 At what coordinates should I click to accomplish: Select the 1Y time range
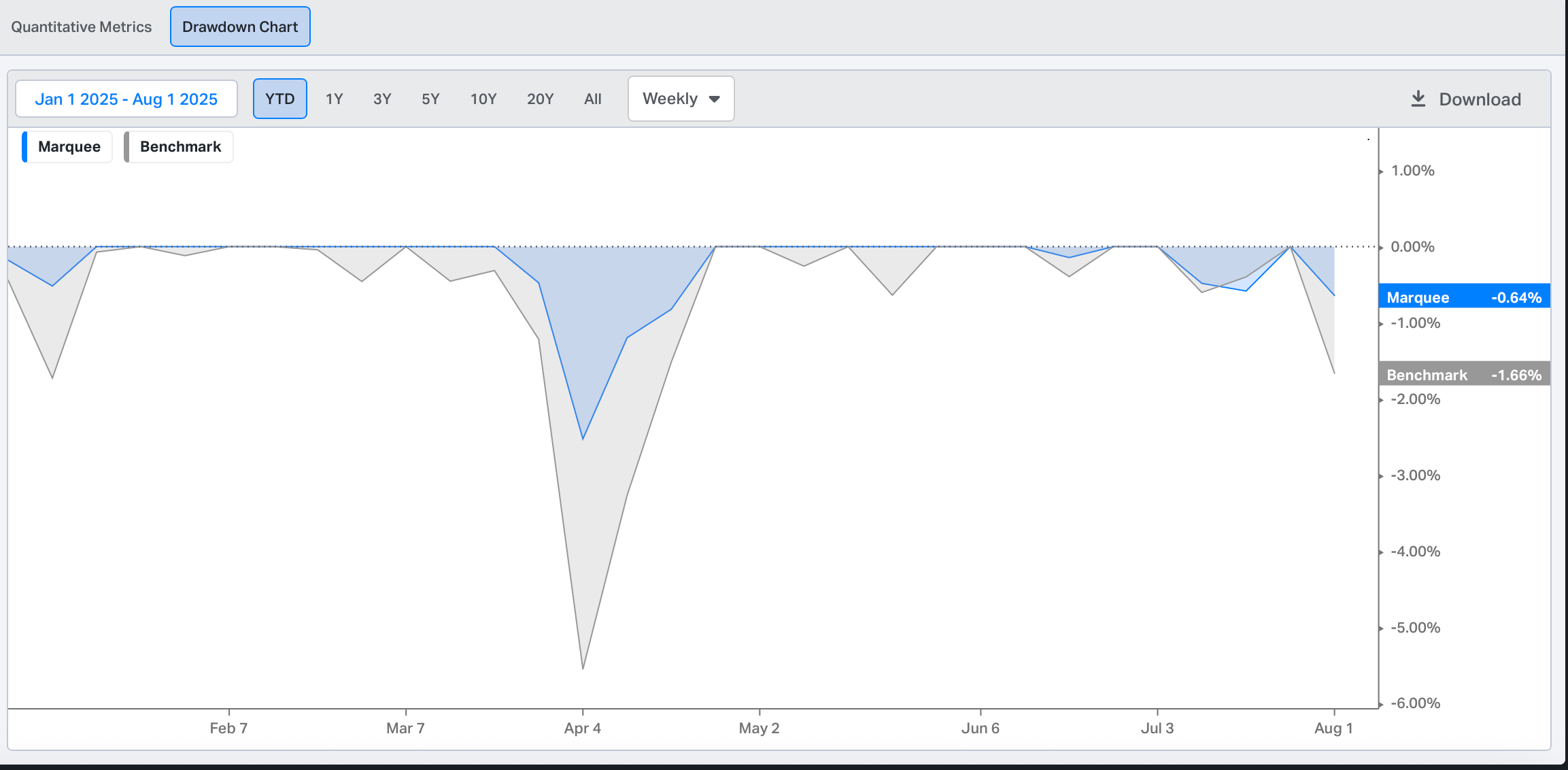[334, 99]
